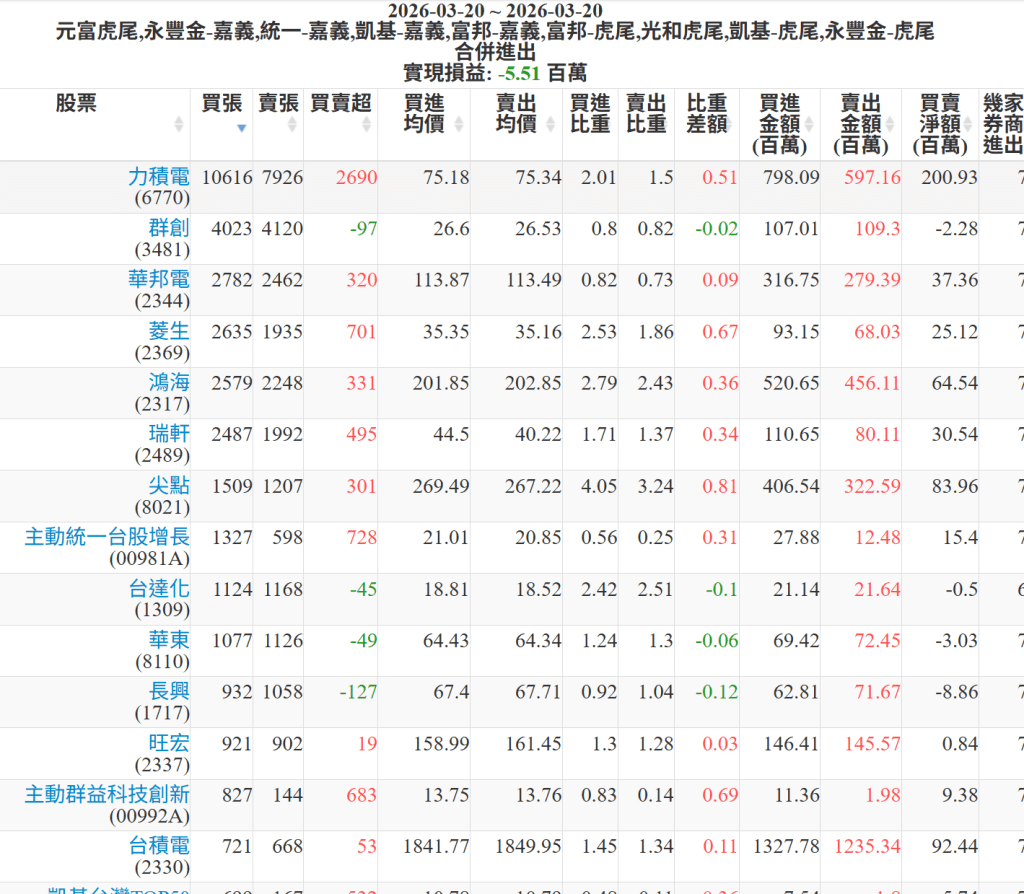This screenshot has width=1024, height=894.
Task: Click the sort arrows in 股票 column header
Action: tap(179, 124)
